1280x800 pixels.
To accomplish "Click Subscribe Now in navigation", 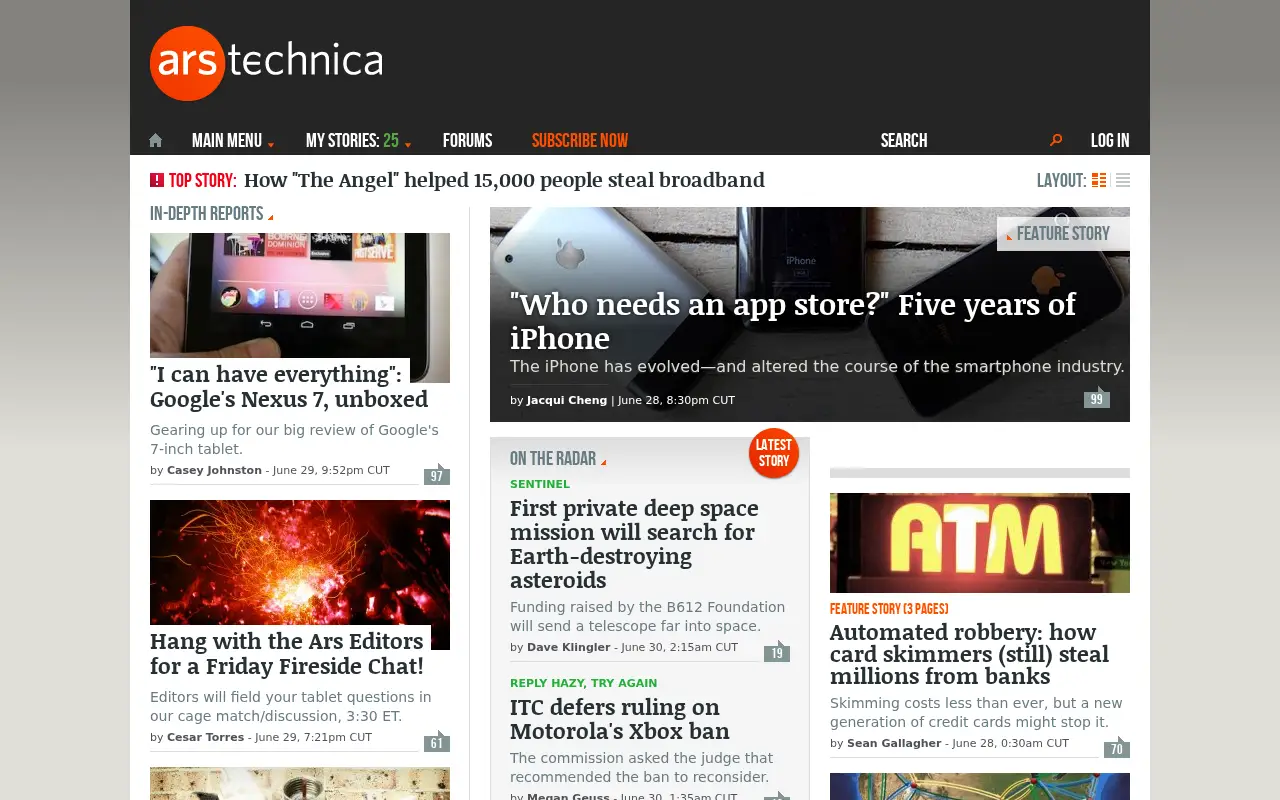I will (580, 140).
